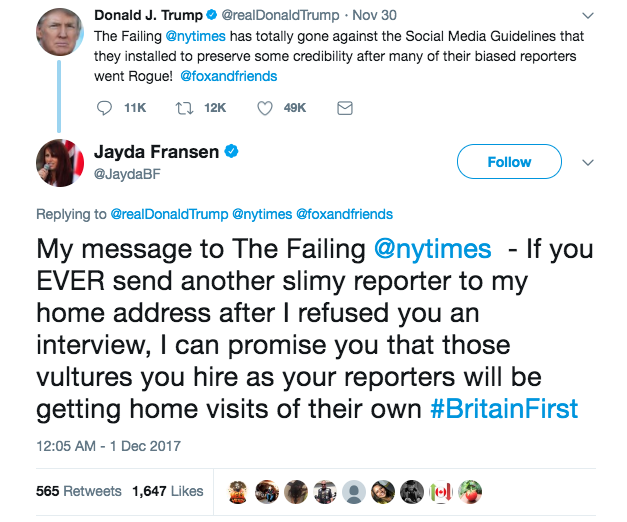
Task: View the 565 Retweets list
Action: tap(79, 491)
